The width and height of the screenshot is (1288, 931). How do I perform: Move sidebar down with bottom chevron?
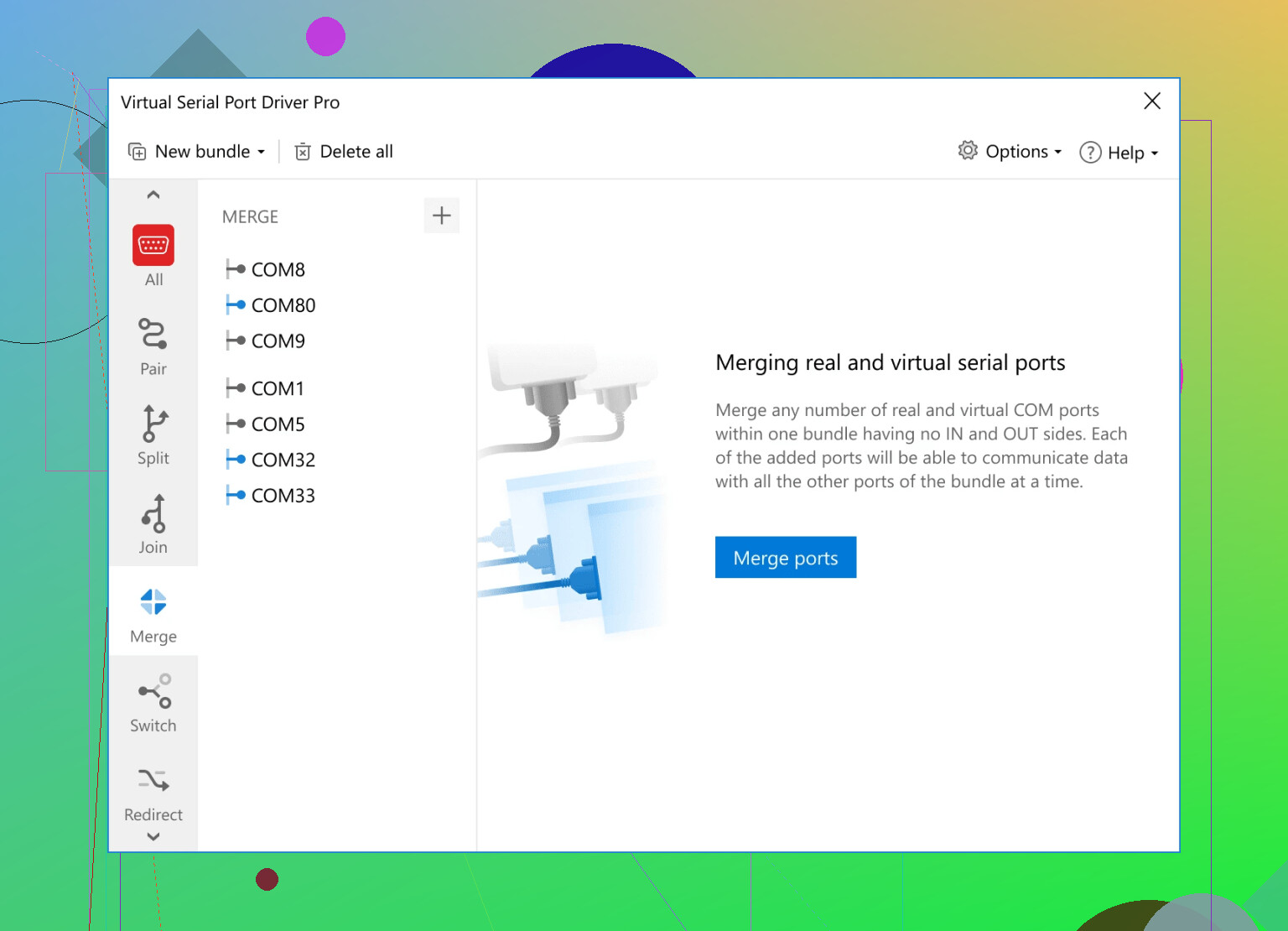[153, 836]
